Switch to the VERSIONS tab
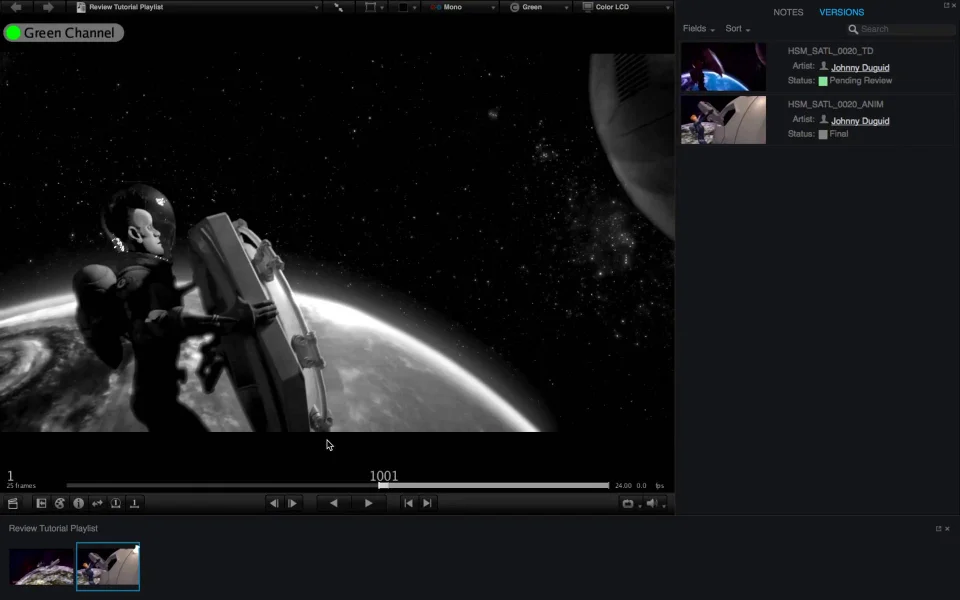This screenshot has height=600, width=960. point(841,12)
